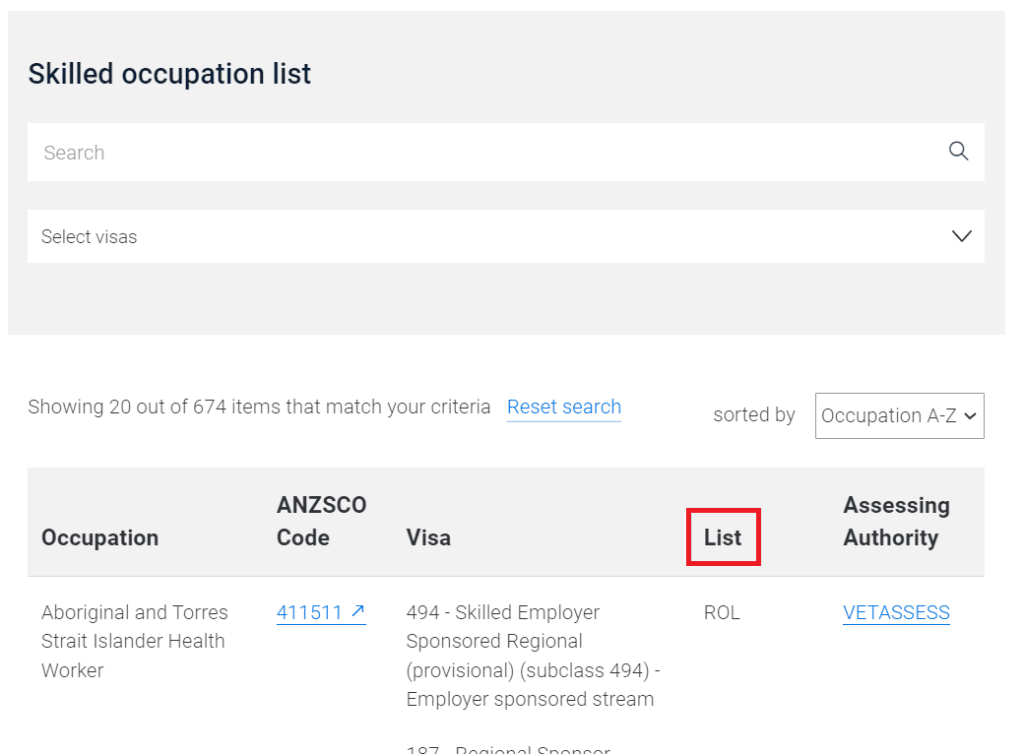This screenshot has width=1024, height=754.
Task: Click the Skilled occupation list heading
Action: click(169, 74)
